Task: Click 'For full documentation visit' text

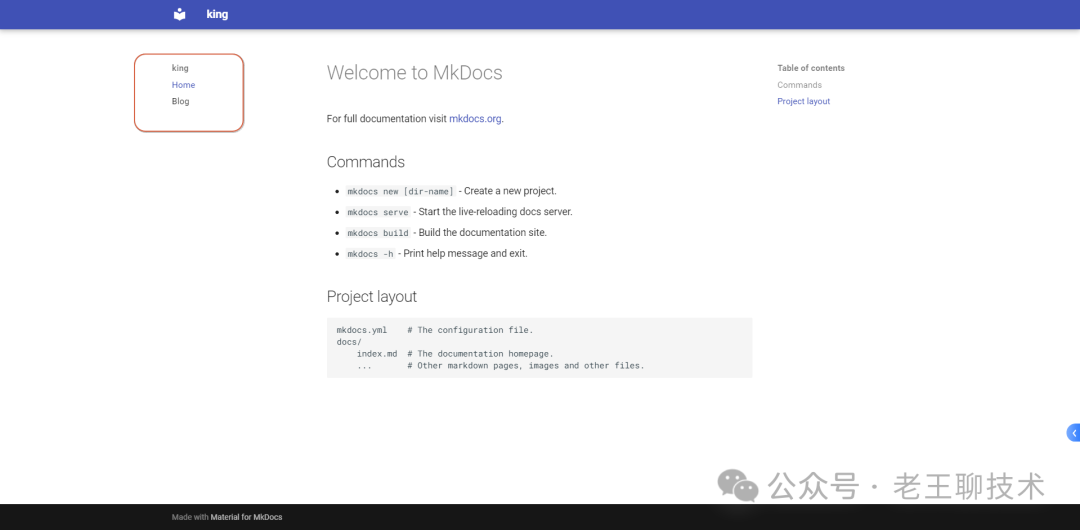Action: tap(386, 119)
